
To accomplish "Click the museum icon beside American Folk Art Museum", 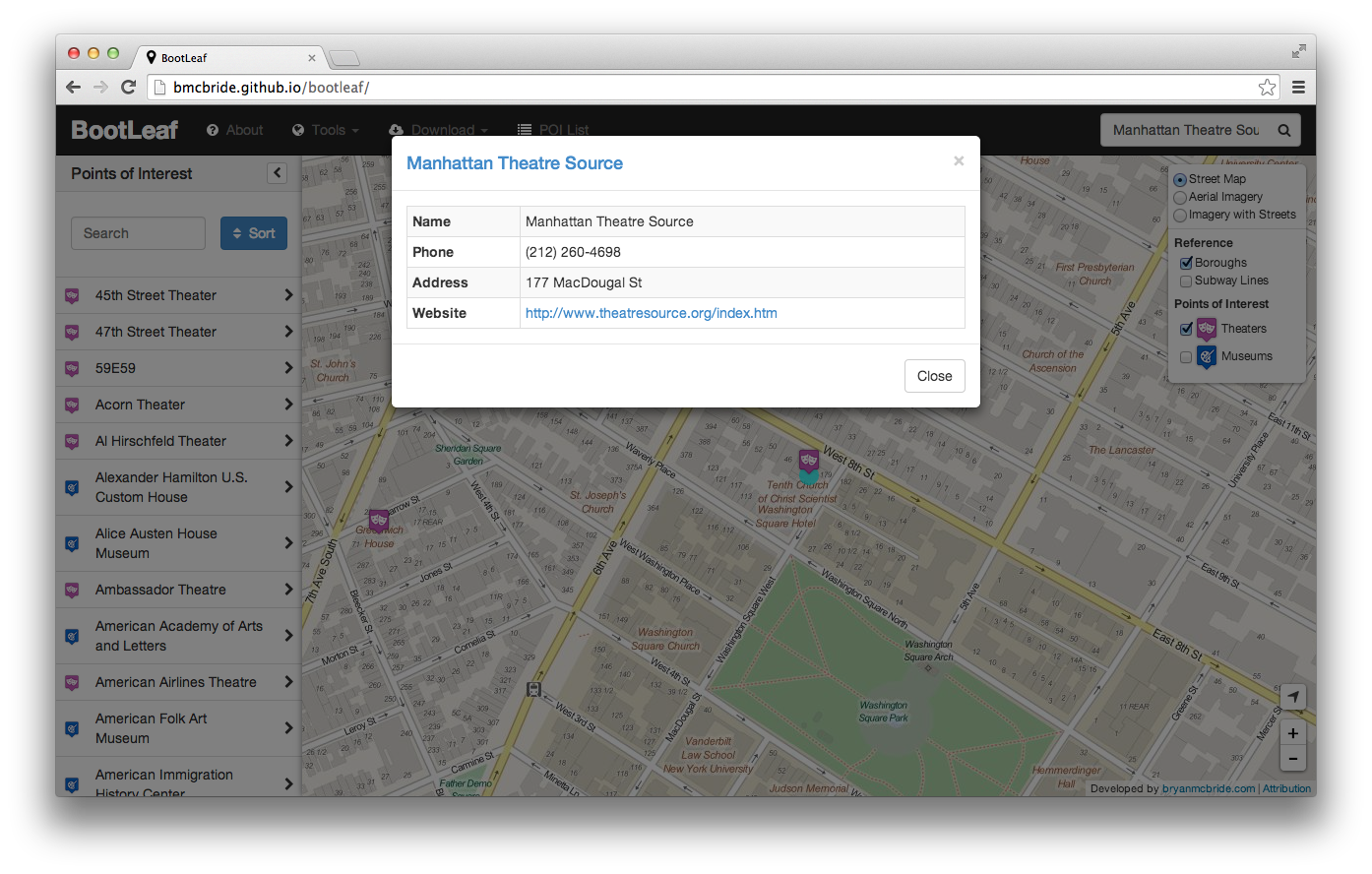I will (x=72, y=729).
